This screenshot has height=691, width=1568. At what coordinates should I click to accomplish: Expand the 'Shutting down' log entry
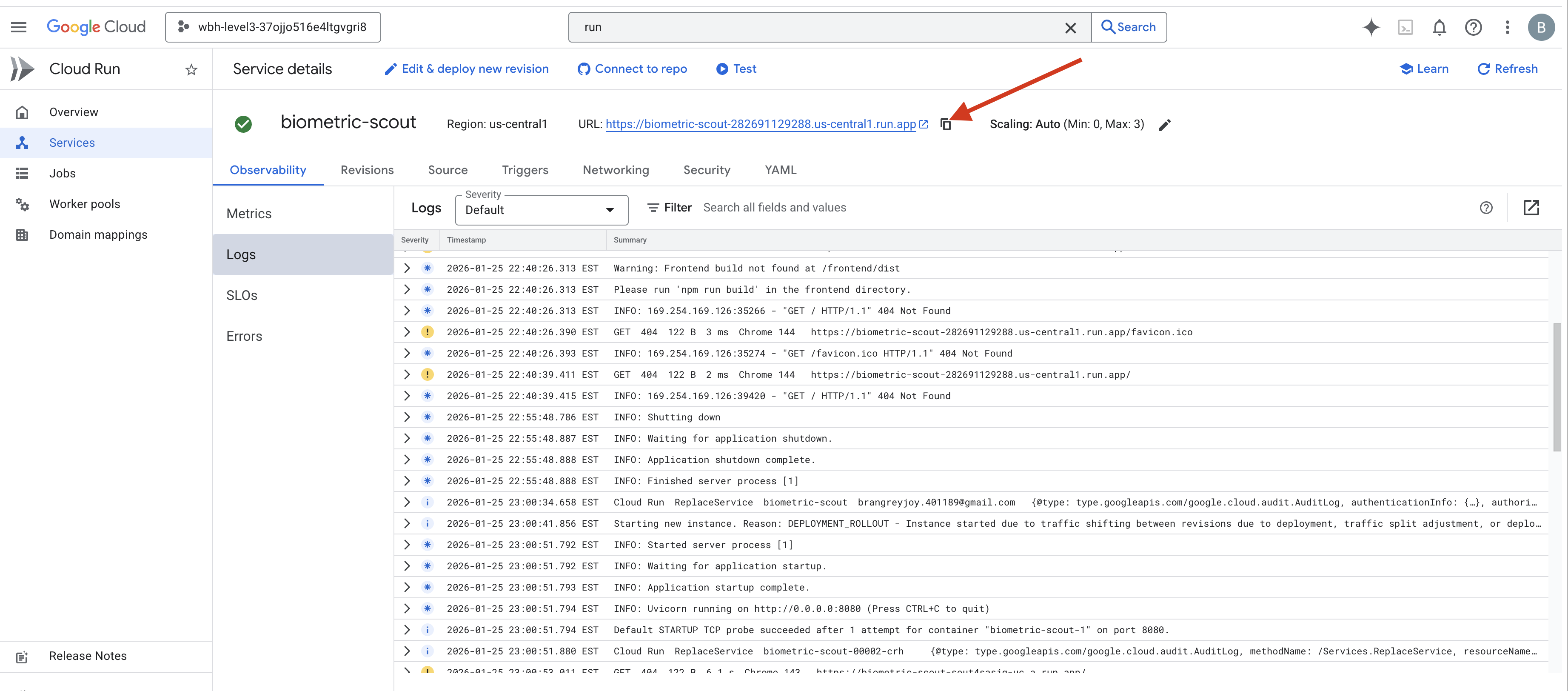(407, 417)
